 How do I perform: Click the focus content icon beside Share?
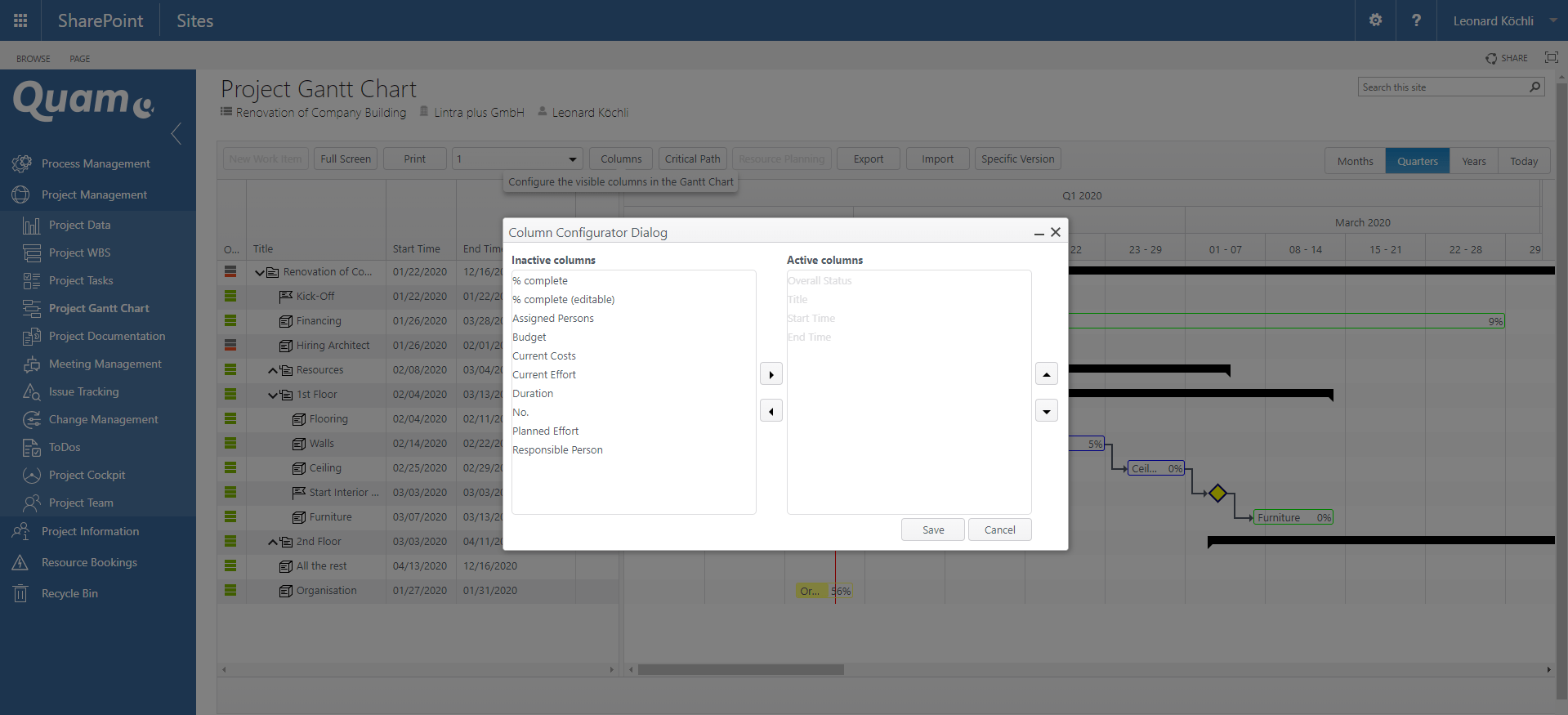(1551, 57)
